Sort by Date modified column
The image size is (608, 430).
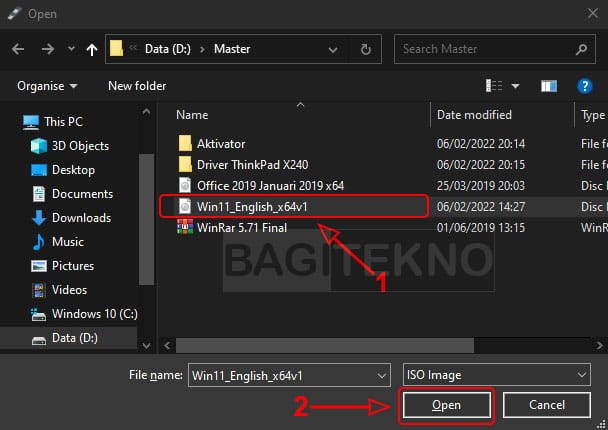pos(474,115)
